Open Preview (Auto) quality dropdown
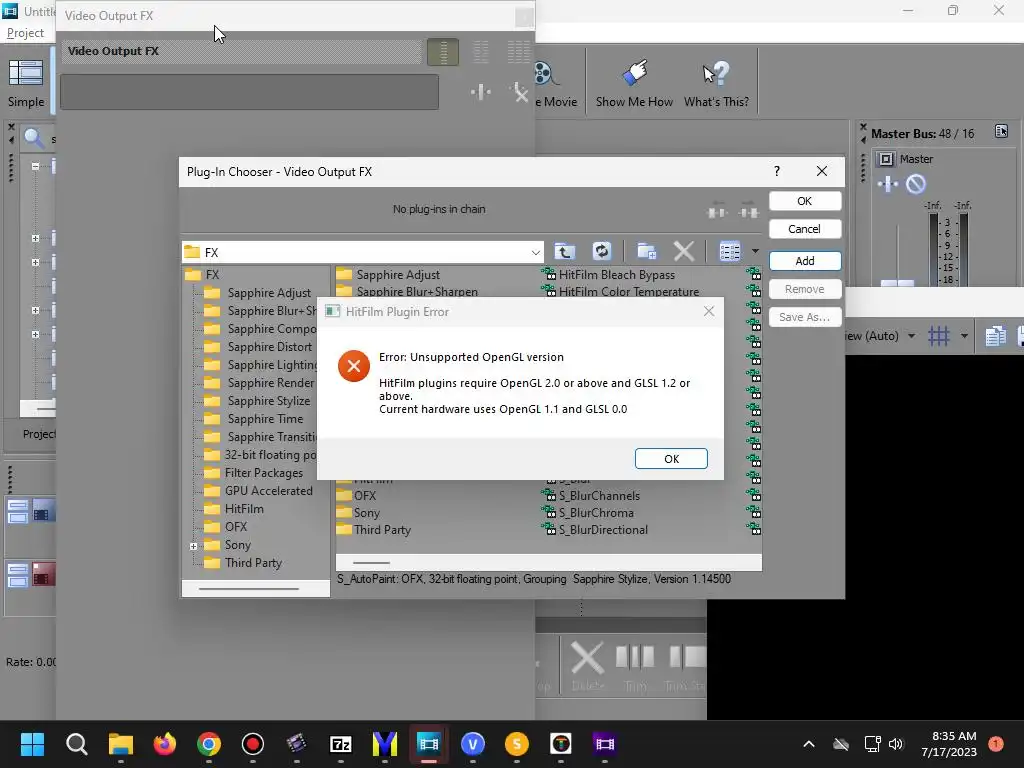Viewport: 1024px width, 768px height. pyautogui.click(x=912, y=336)
